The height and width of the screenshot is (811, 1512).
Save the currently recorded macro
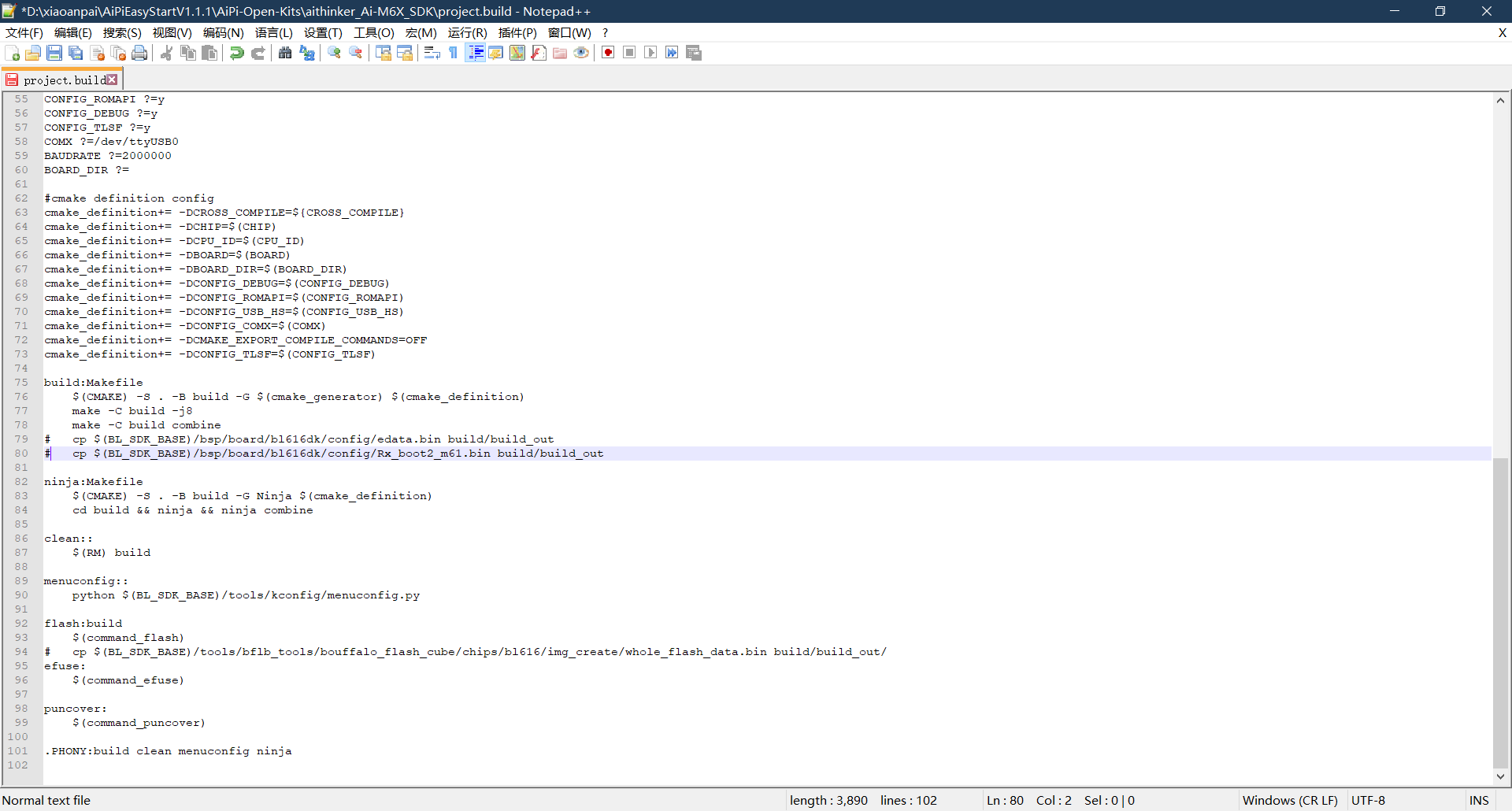[x=694, y=53]
